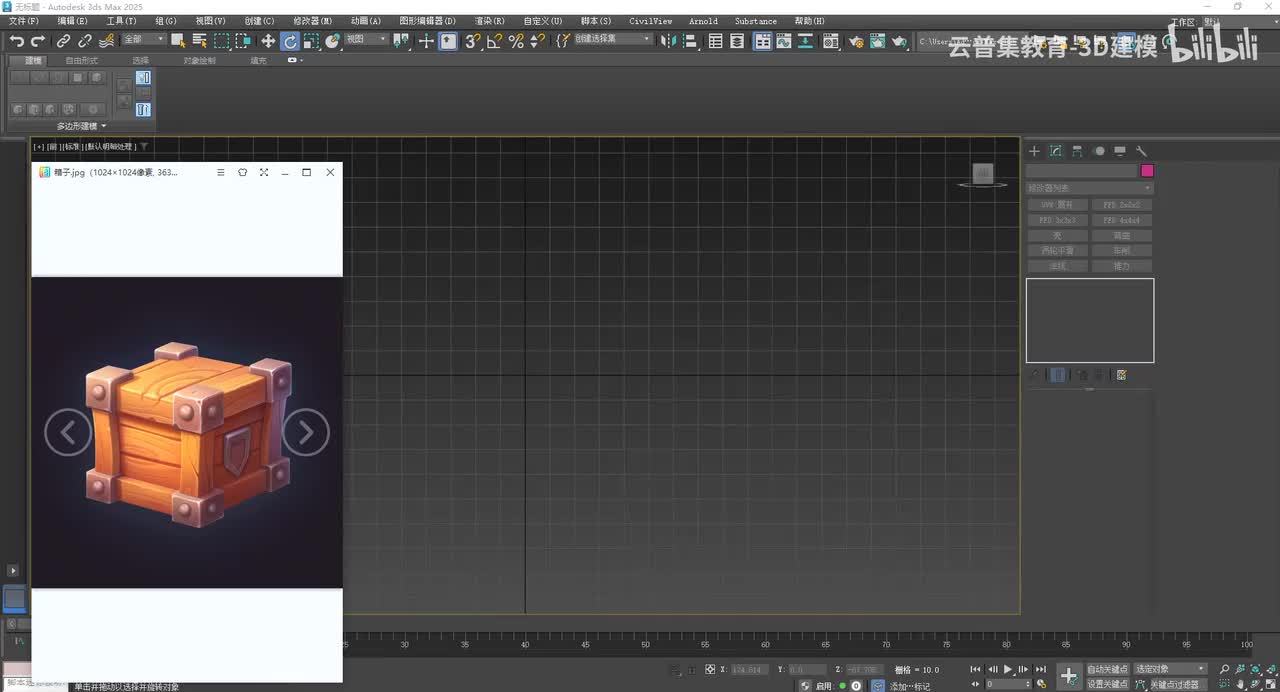Click the FFD 4x4x4 modifier button
This screenshot has height=692, width=1280.
1121,220
